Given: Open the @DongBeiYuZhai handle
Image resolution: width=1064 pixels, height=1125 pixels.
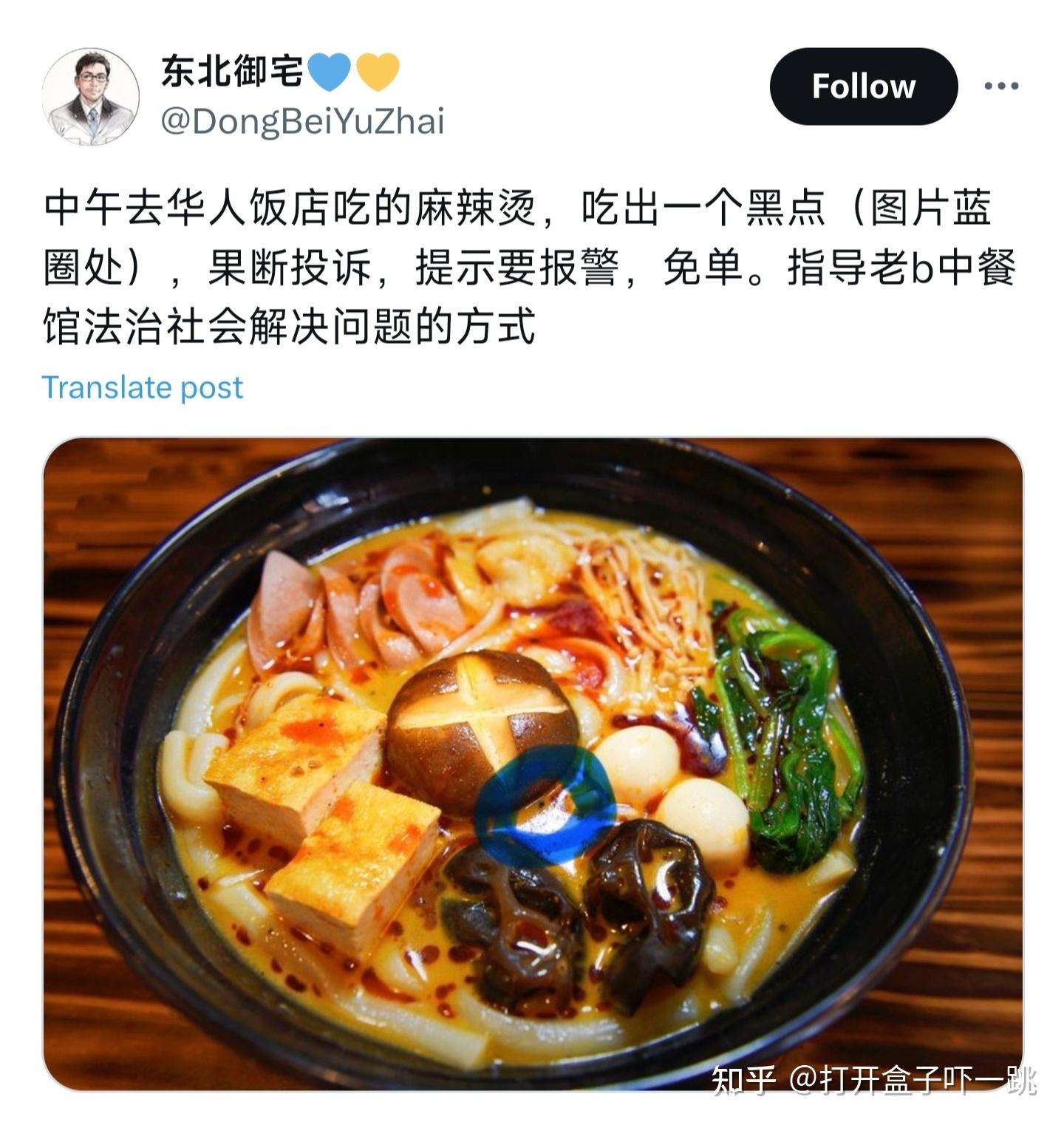Looking at the screenshot, I should pyautogui.click(x=302, y=121).
